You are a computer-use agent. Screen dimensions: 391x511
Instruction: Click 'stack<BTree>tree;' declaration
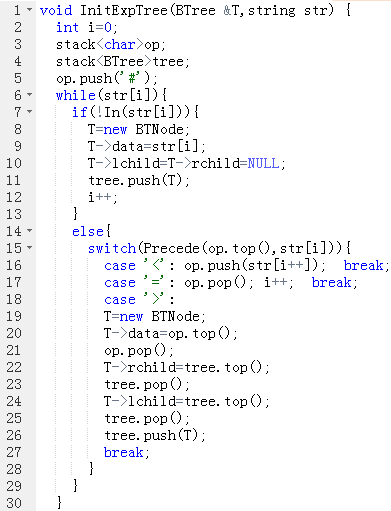point(123,61)
